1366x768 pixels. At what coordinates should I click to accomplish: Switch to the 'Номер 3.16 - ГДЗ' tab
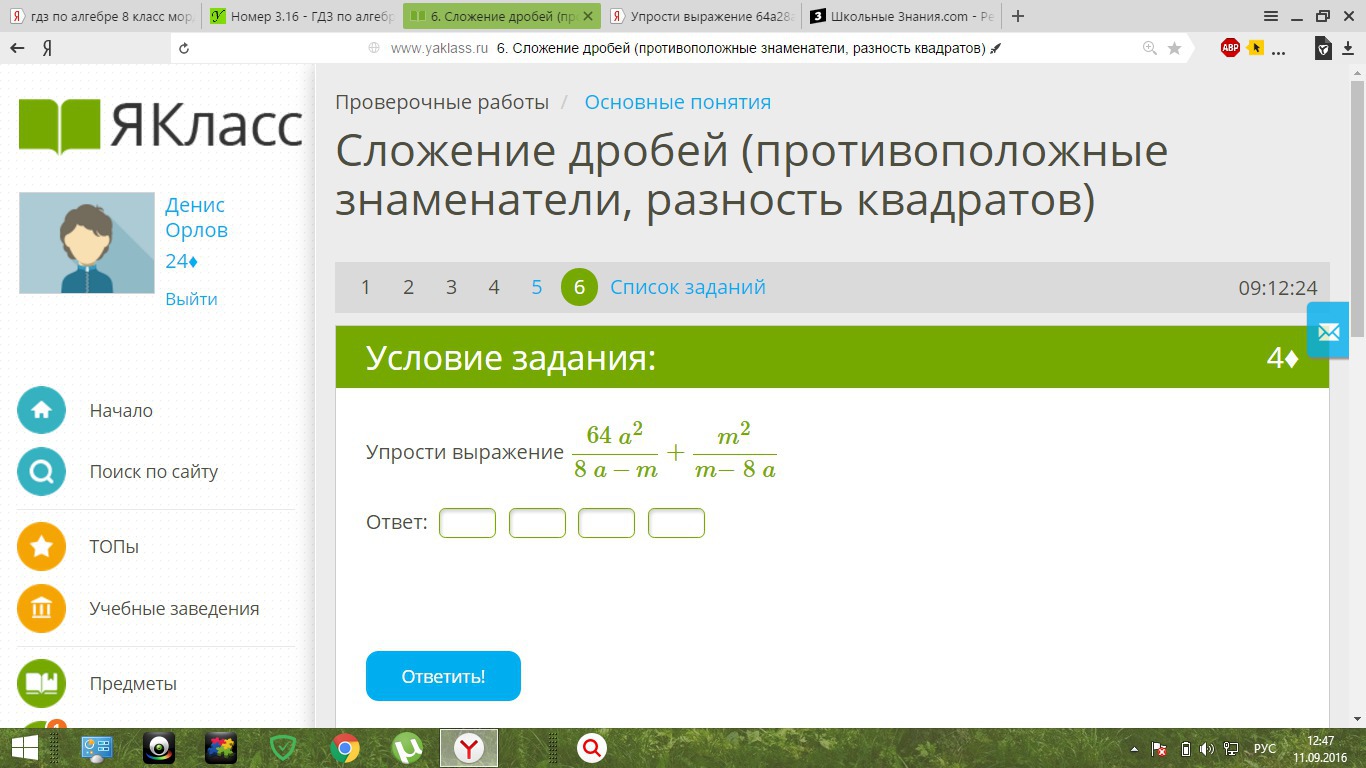tap(303, 16)
